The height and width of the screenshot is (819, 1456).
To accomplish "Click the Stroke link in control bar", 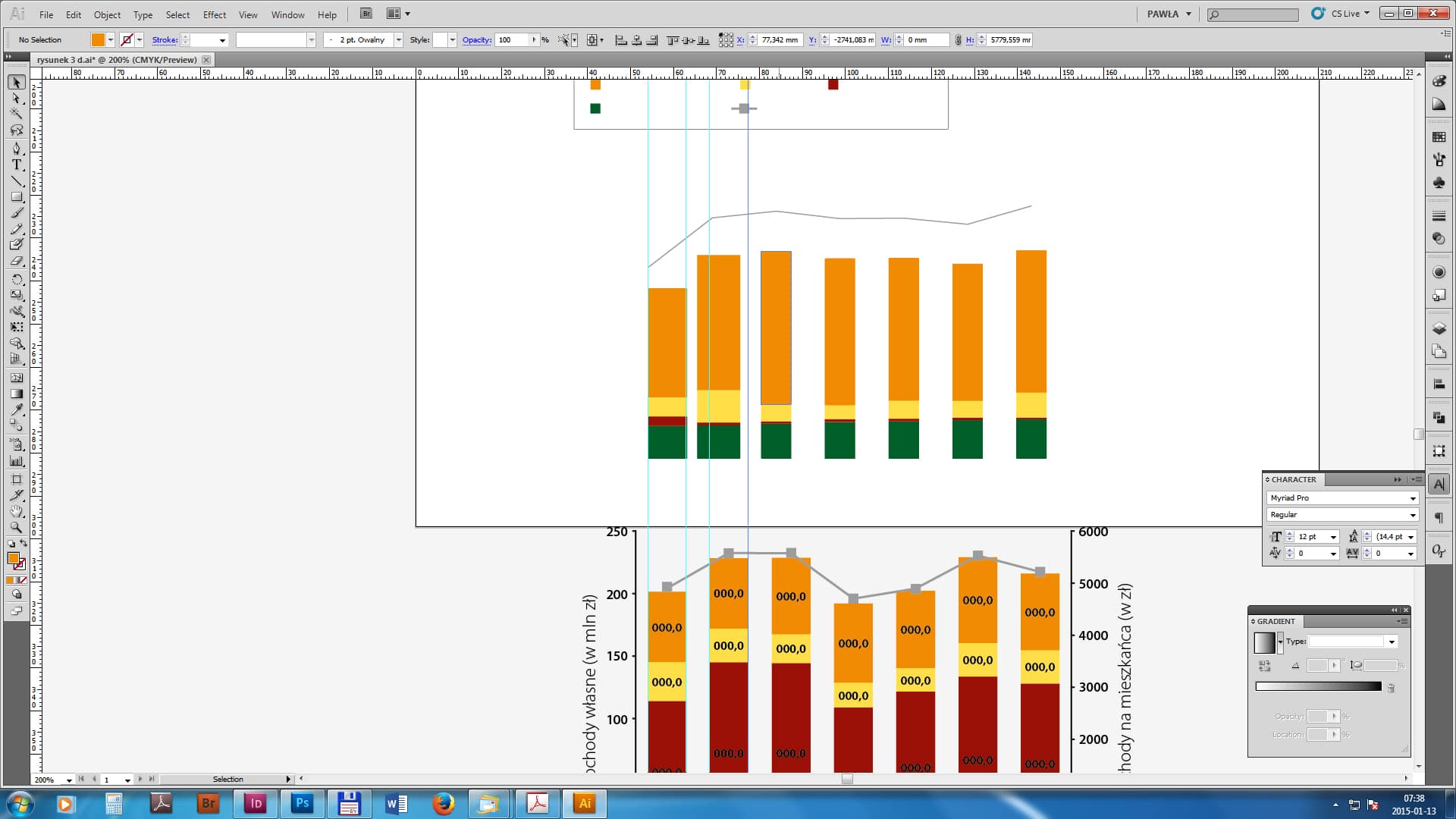I will [x=165, y=40].
